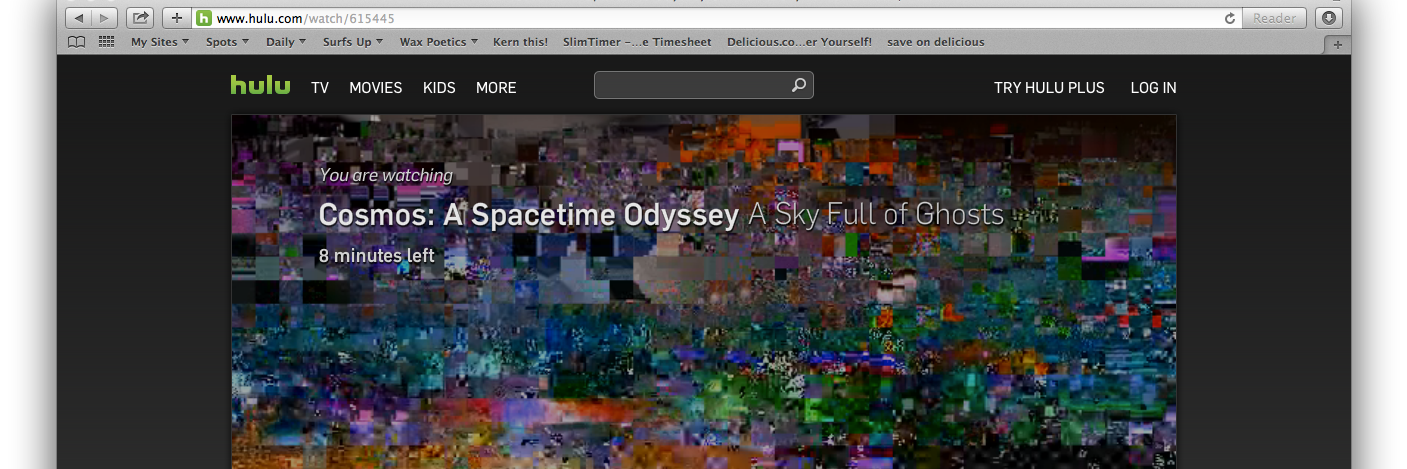The height and width of the screenshot is (469, 1407).
Task: Expand the My Sites bookmarks folder
Action: click(159, 42)
